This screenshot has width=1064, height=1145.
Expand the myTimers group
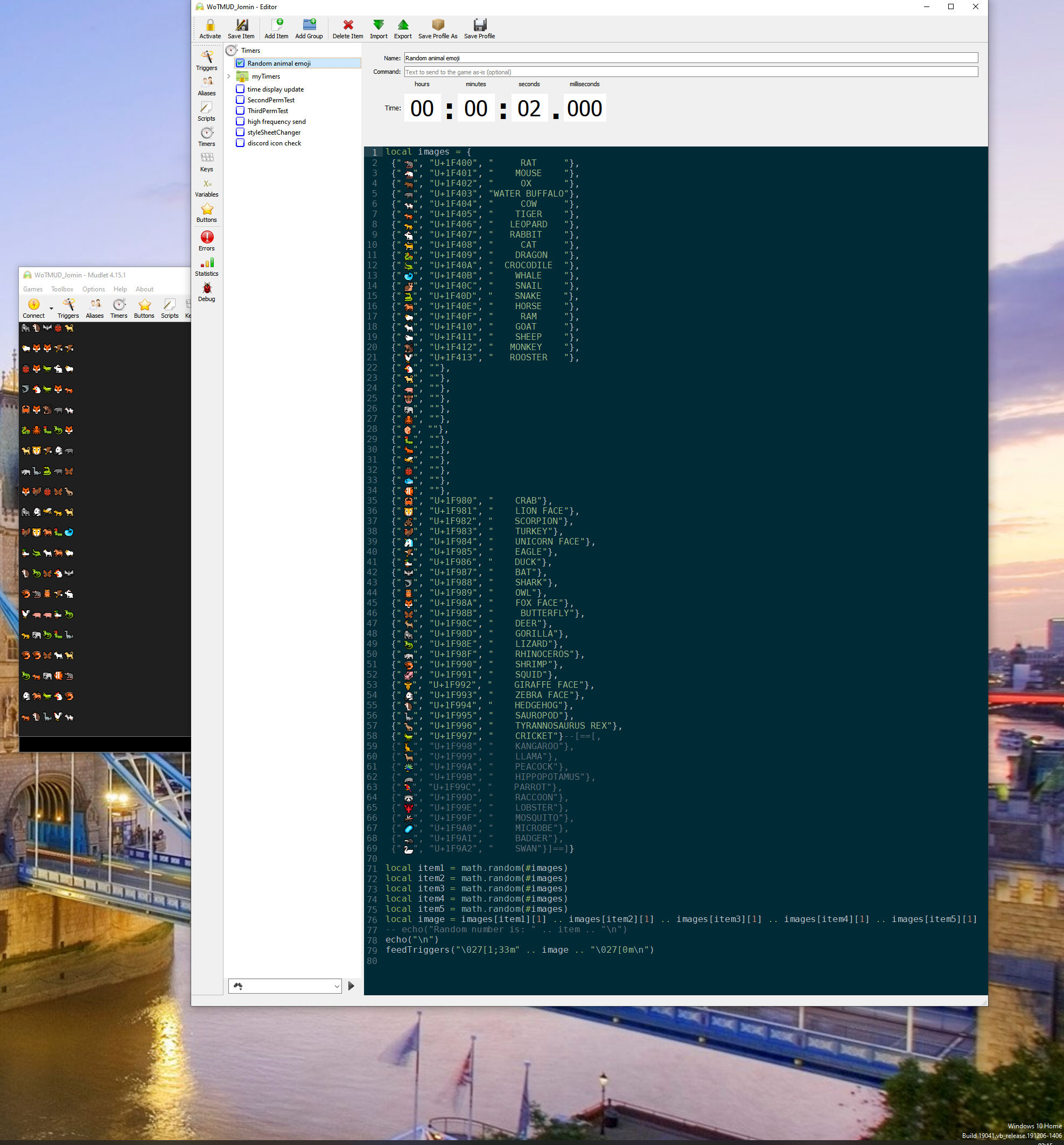pos(228,76)
